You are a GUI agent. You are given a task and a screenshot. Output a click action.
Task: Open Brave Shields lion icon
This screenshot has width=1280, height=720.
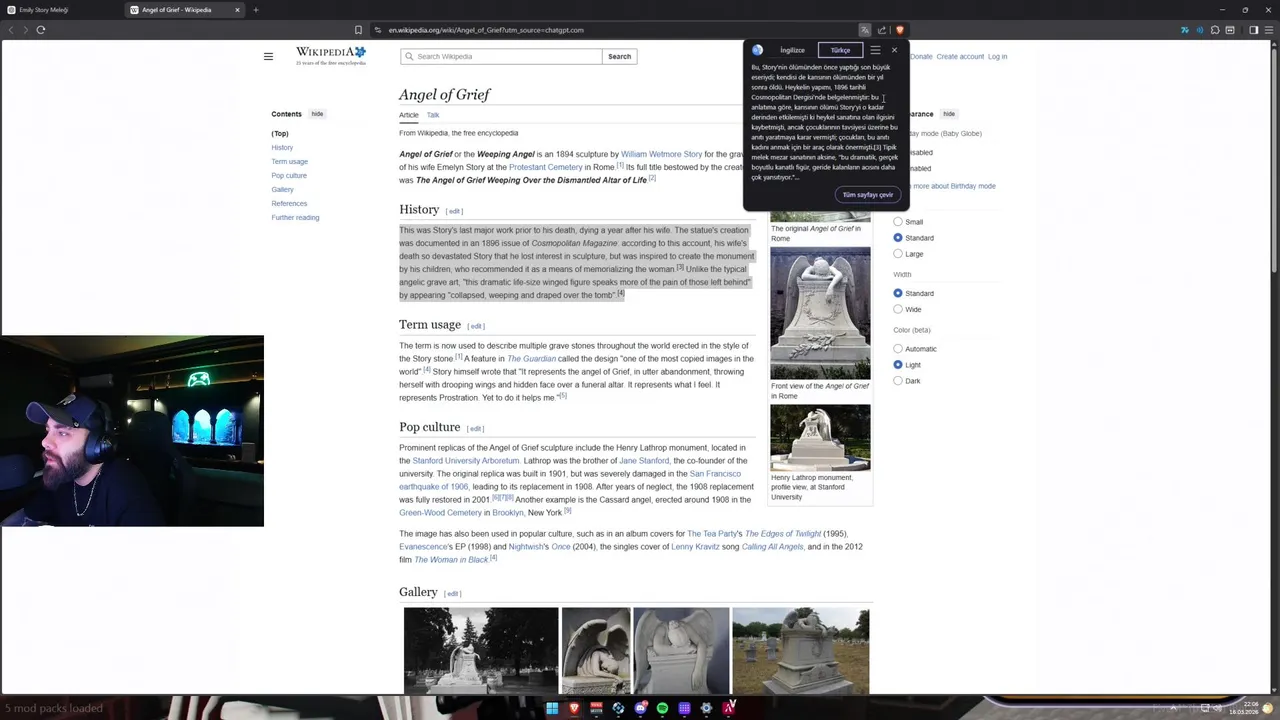point(899,30)
